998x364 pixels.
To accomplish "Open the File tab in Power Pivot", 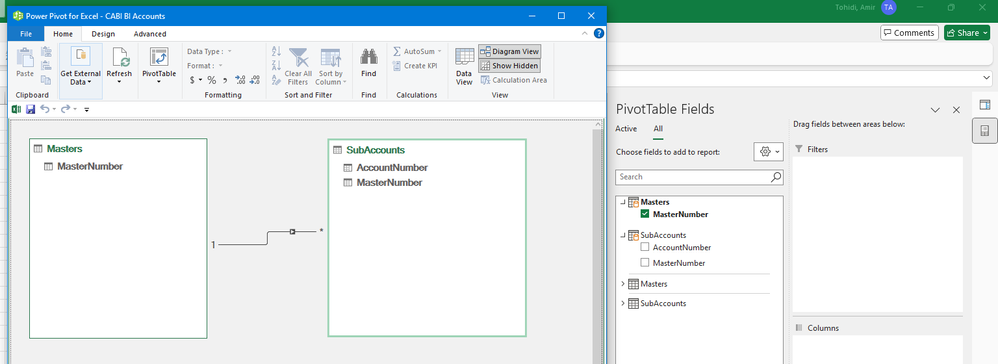I will click(27, 34).
